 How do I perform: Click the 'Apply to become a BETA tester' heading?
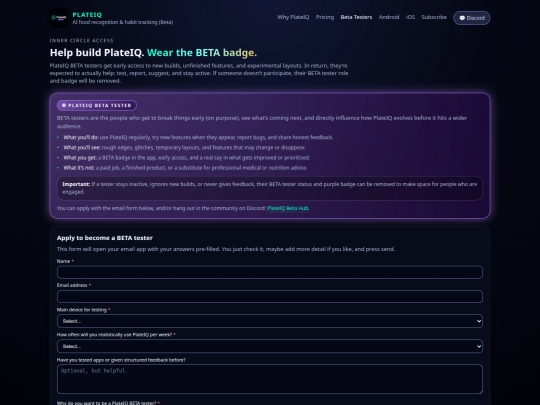105,238
